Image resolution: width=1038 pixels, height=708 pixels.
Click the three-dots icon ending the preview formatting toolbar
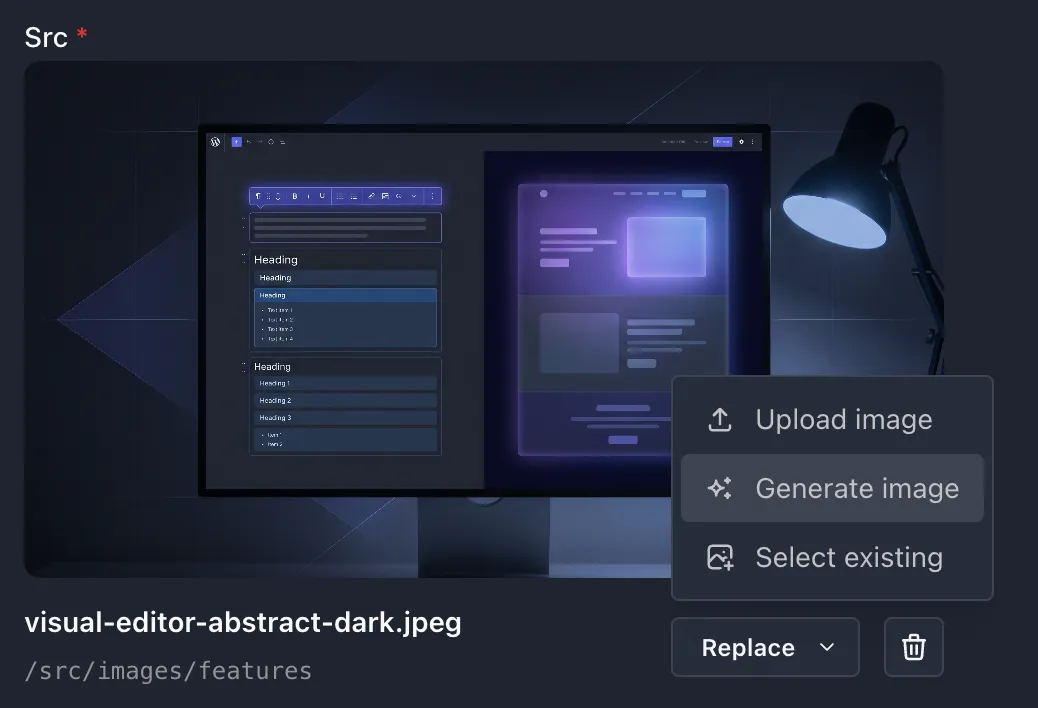(x=432, y=196)
